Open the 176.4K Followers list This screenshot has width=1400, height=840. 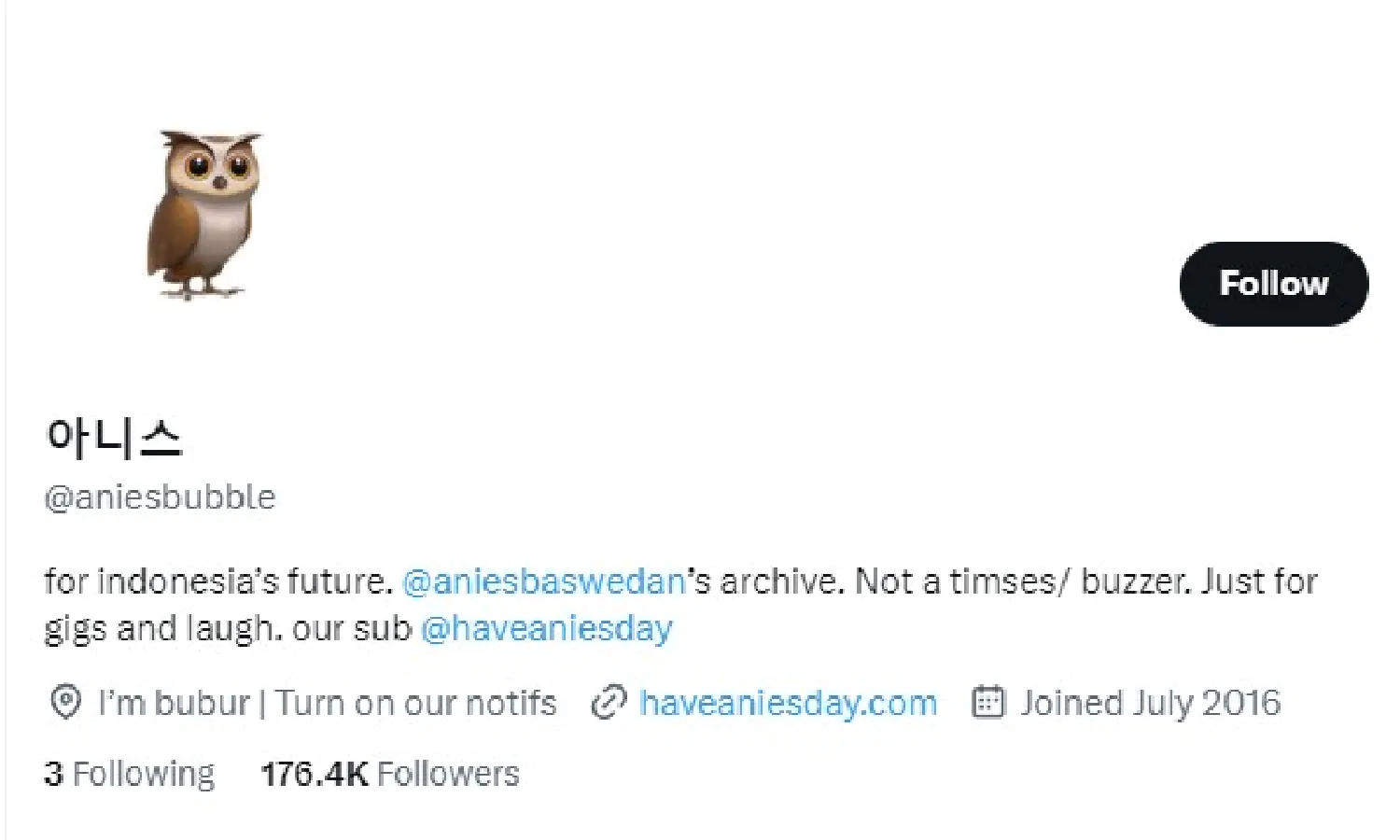pyautogui.click(x=389, y=774)
